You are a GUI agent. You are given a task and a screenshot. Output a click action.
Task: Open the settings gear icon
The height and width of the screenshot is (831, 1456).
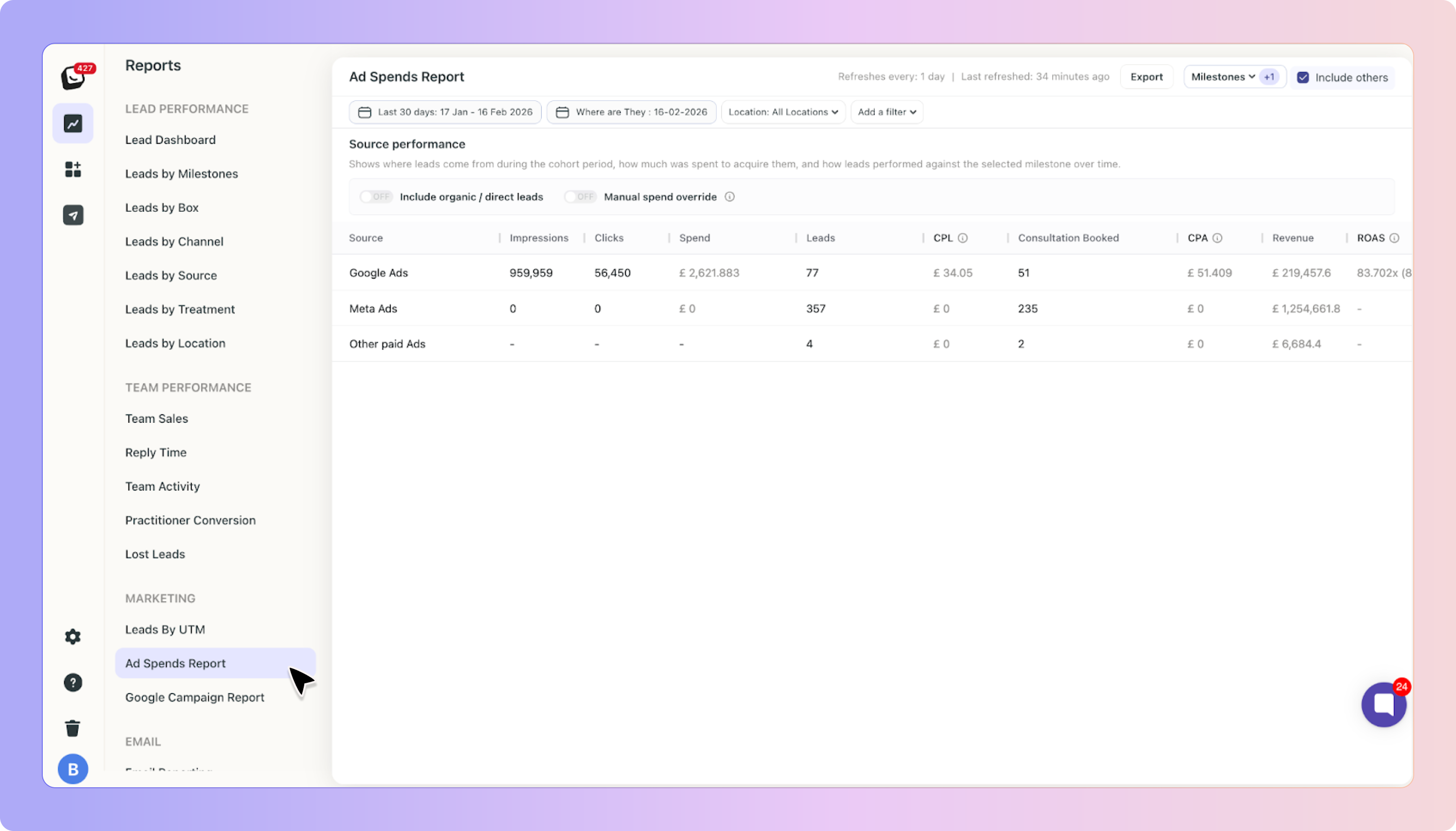click(x=73, y=637)
